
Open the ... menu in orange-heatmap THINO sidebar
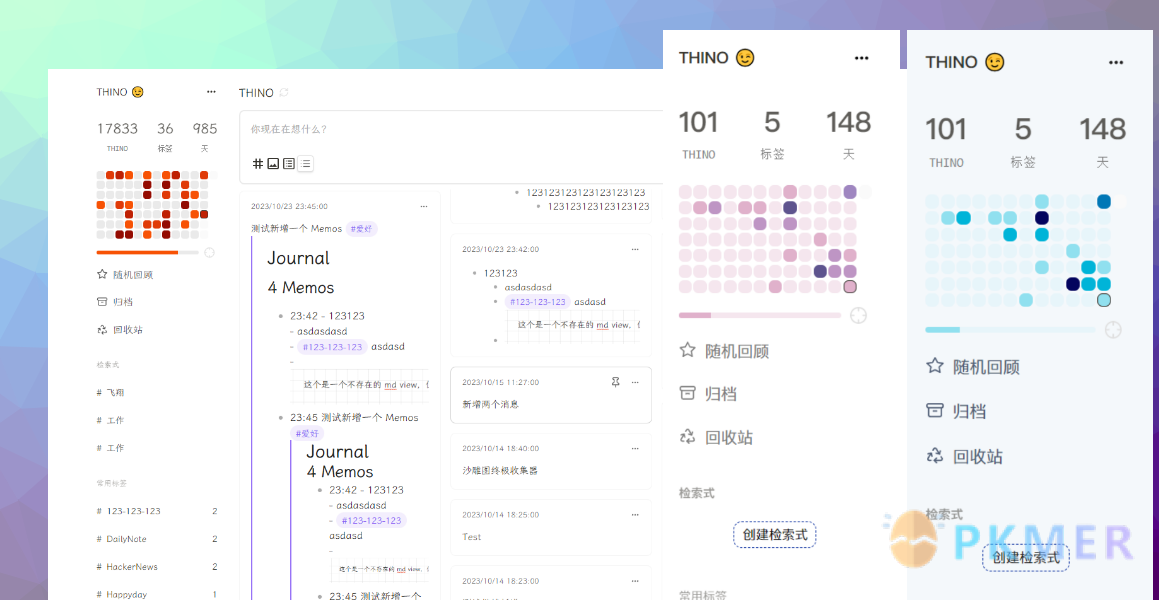coord(211,92)
